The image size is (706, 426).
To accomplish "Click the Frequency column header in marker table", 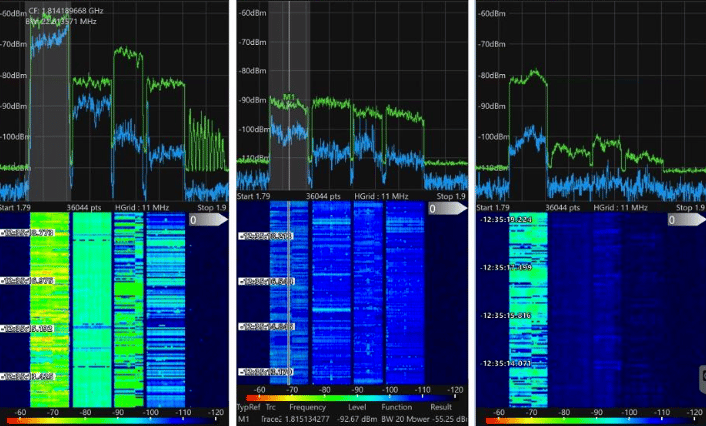I will point(308,407).
